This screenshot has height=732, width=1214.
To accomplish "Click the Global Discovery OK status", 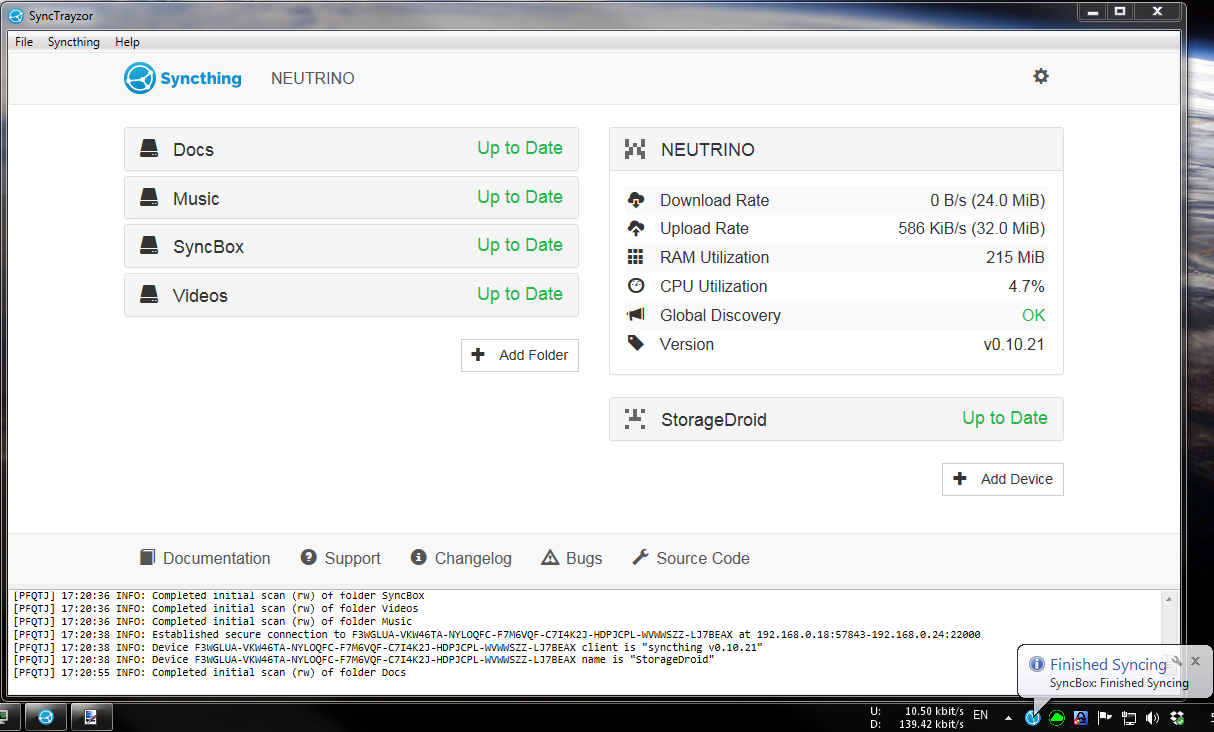I will click(x=1033, y=315).
